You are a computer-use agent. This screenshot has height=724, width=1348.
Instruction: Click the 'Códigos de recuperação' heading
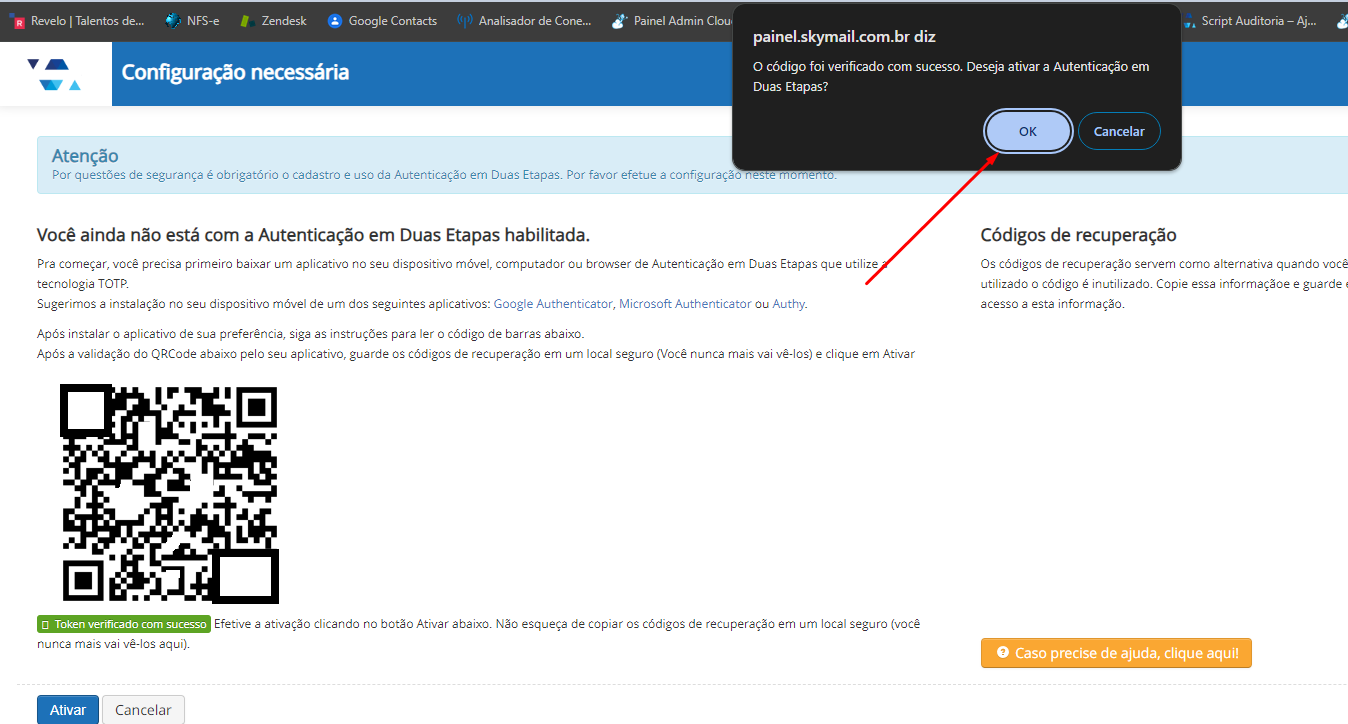(1078, 235)
